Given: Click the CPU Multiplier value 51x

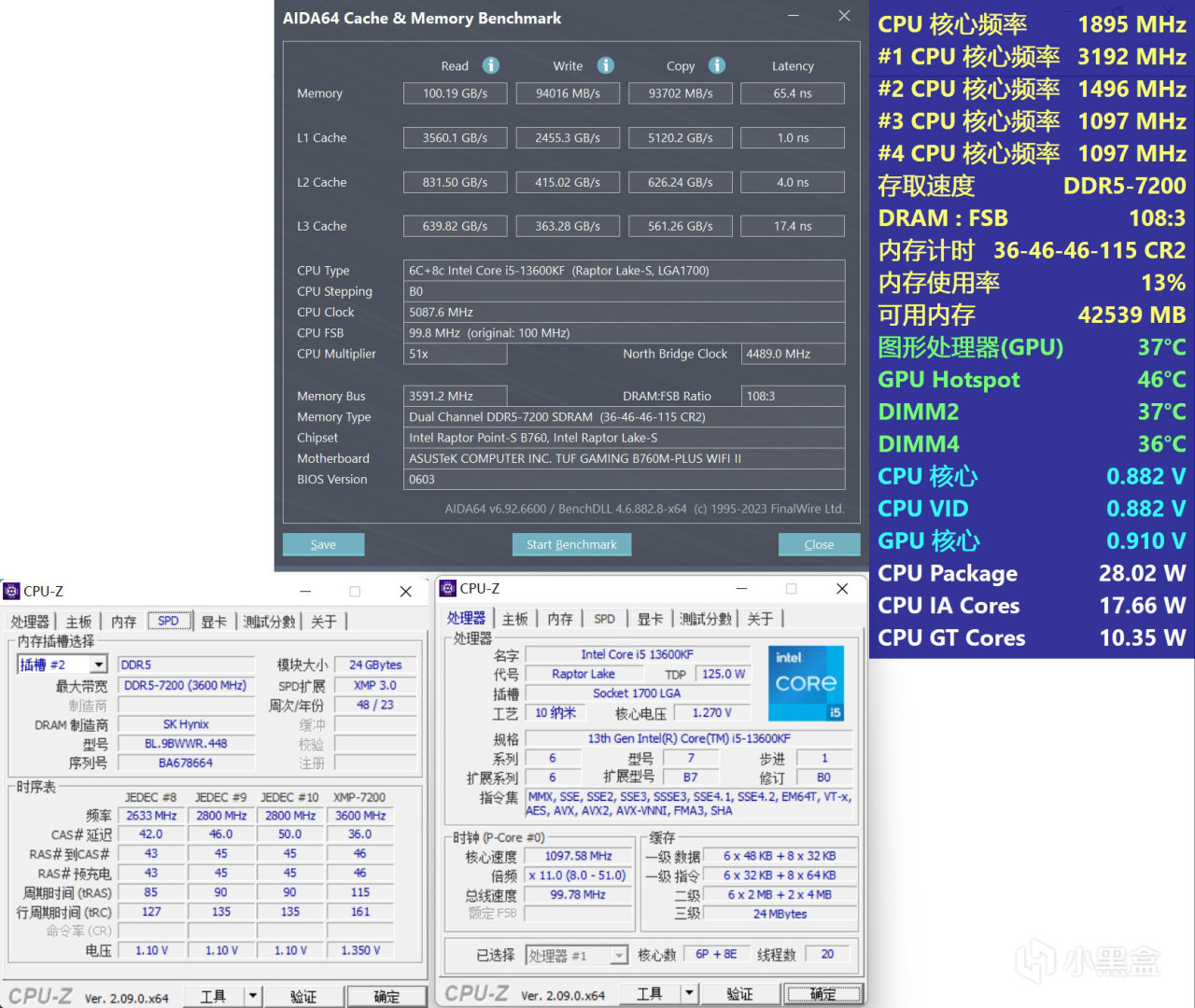Looking at the screenshot, I should tap(455, 354).
